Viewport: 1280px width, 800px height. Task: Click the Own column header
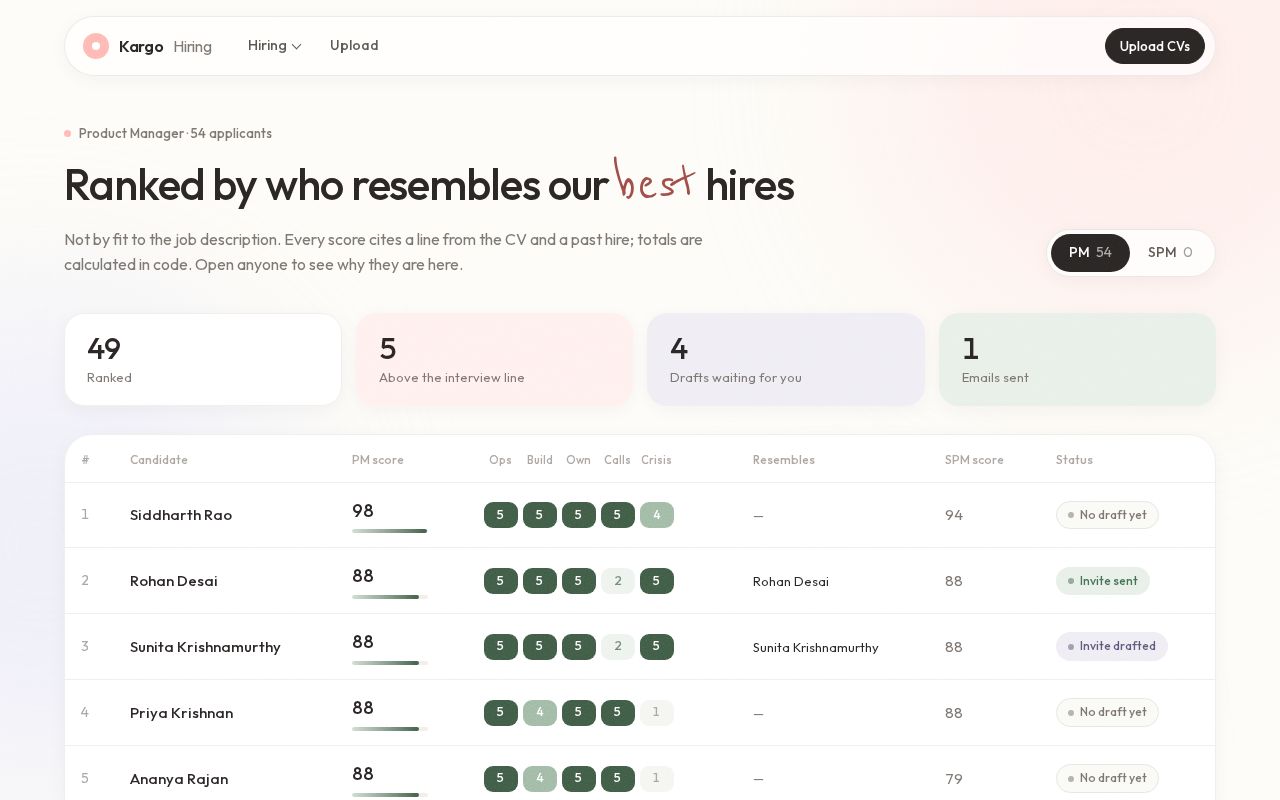coord(578,460)
